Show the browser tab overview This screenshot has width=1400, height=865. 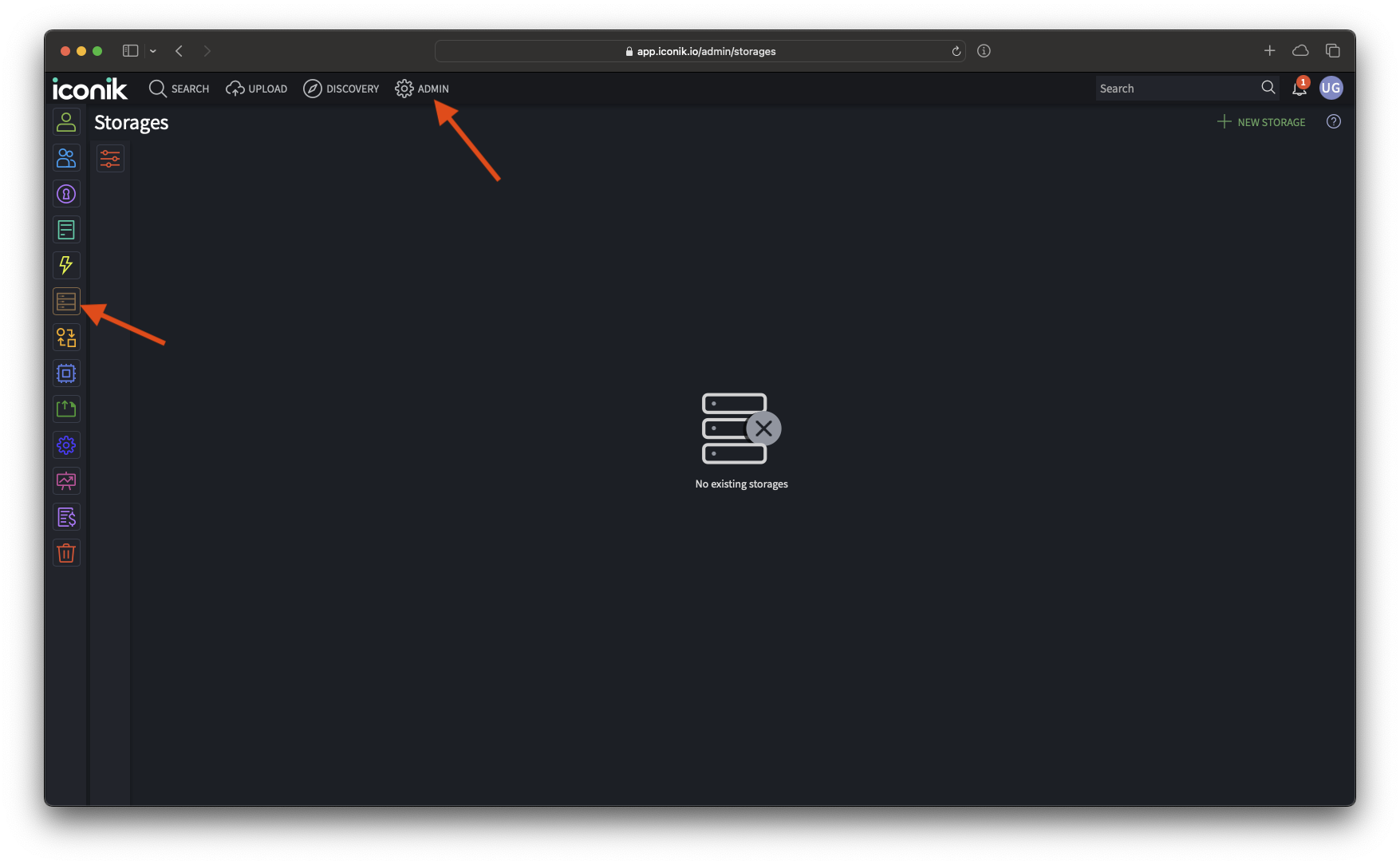[x=1333, y=51]
